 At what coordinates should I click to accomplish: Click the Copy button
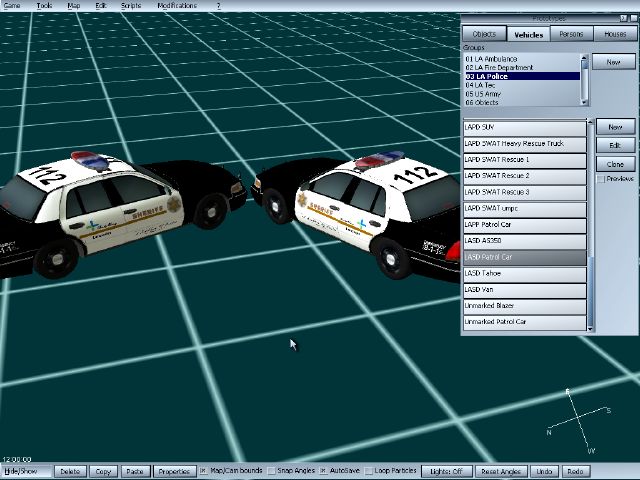click(103, 471)
